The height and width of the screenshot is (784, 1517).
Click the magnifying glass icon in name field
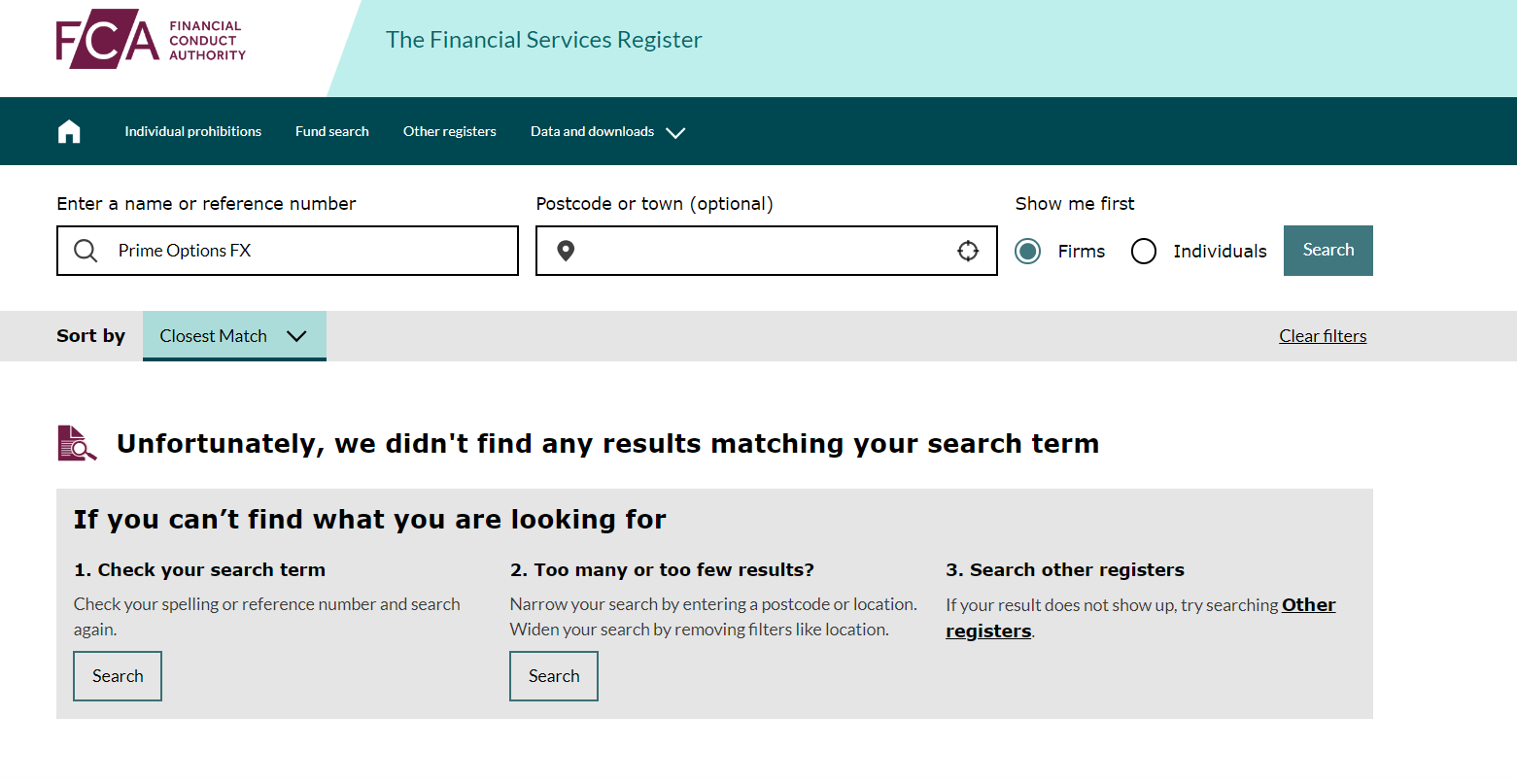pos(86,252)
